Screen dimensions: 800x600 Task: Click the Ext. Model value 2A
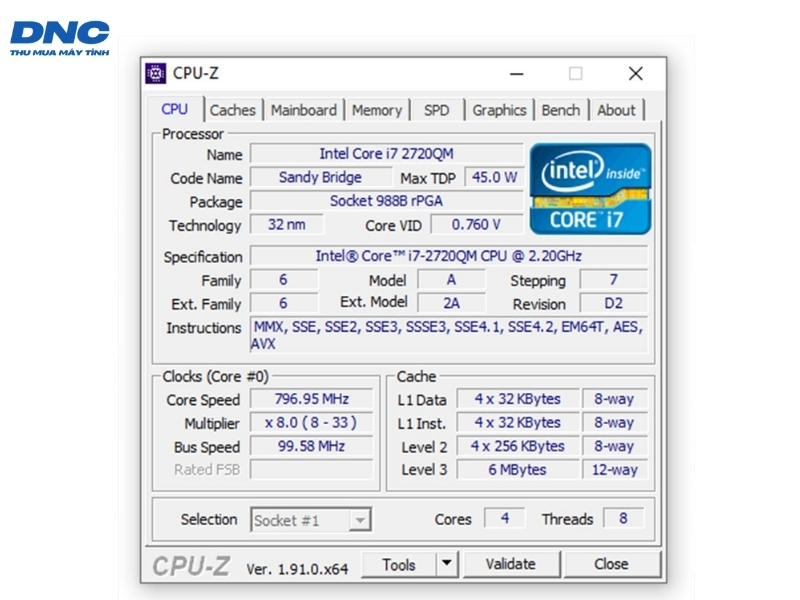point(452,303)
